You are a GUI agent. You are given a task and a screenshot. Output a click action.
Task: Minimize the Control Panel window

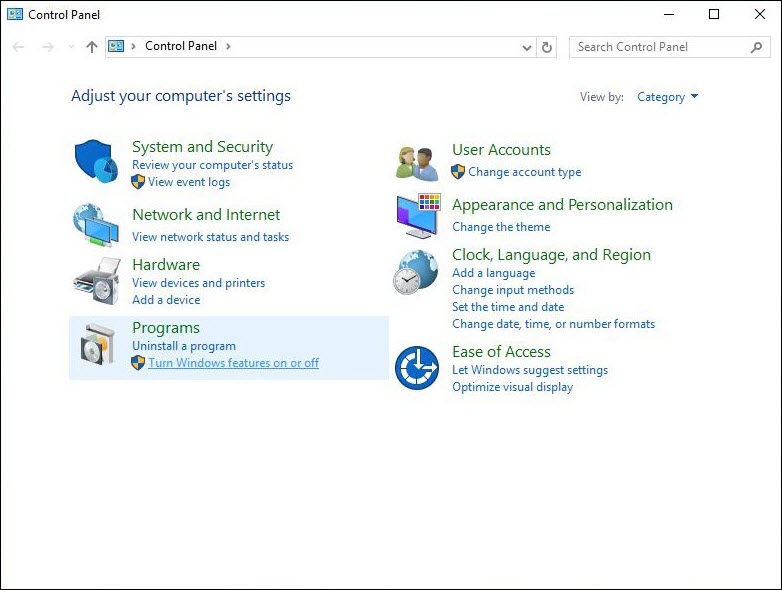click(x=669, y=14)
